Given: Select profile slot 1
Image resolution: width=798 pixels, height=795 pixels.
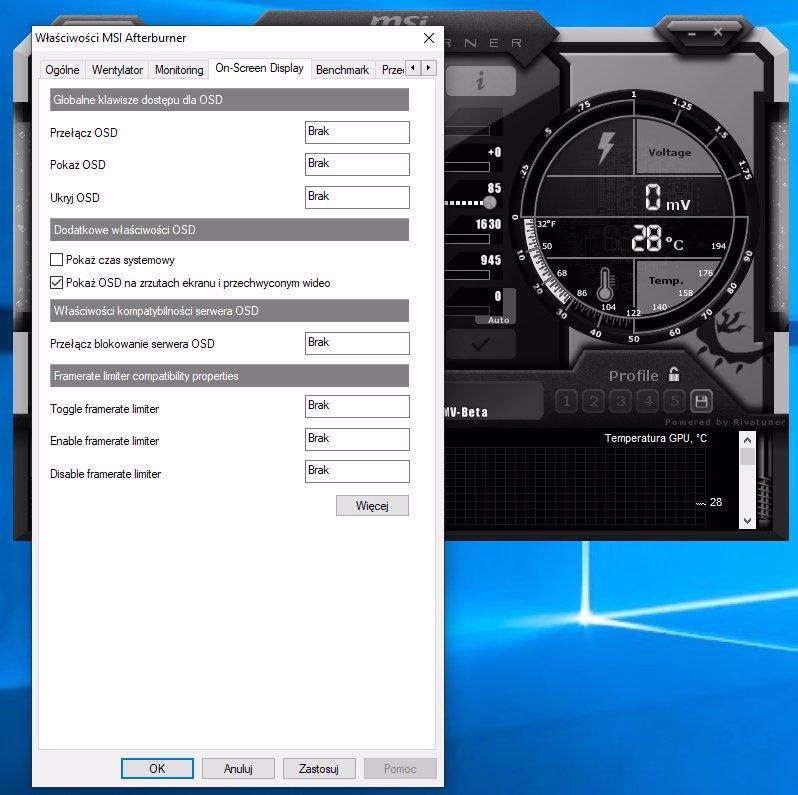Looking at the screenshot, I should 566,402.
